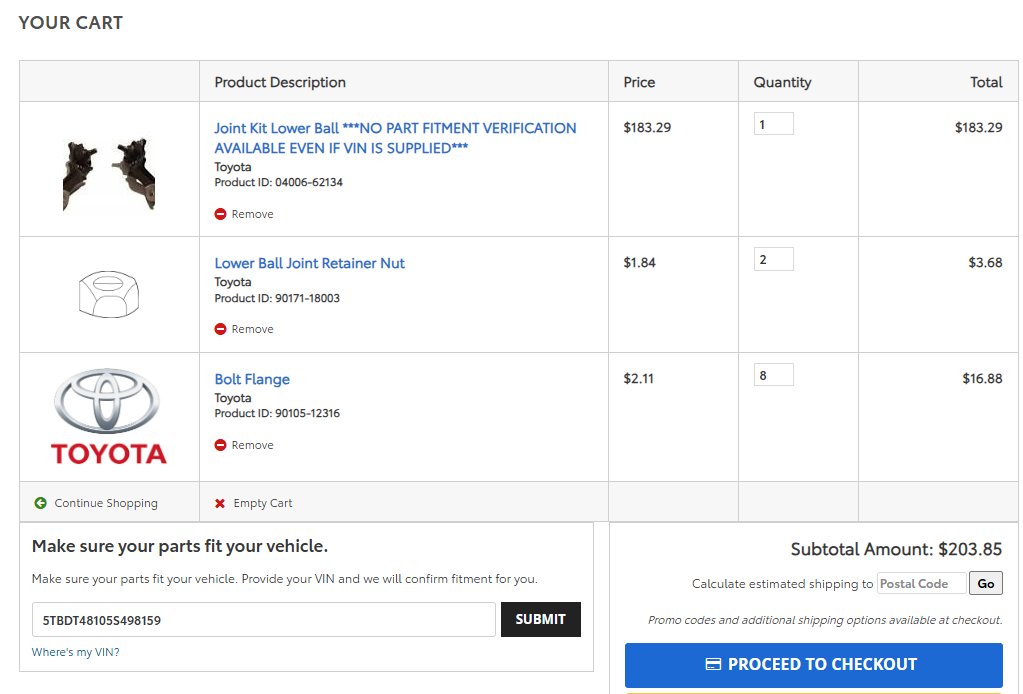The height and width of the screenshot is (694, 1023).
Task: Click the Subtotal Amount: $203.85 text
Action: point(896,549)
